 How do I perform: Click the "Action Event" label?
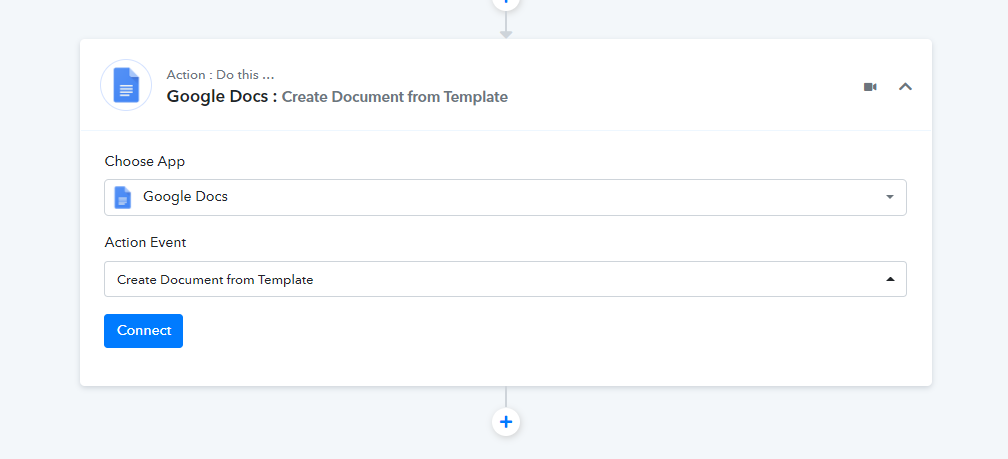(145, 243)
